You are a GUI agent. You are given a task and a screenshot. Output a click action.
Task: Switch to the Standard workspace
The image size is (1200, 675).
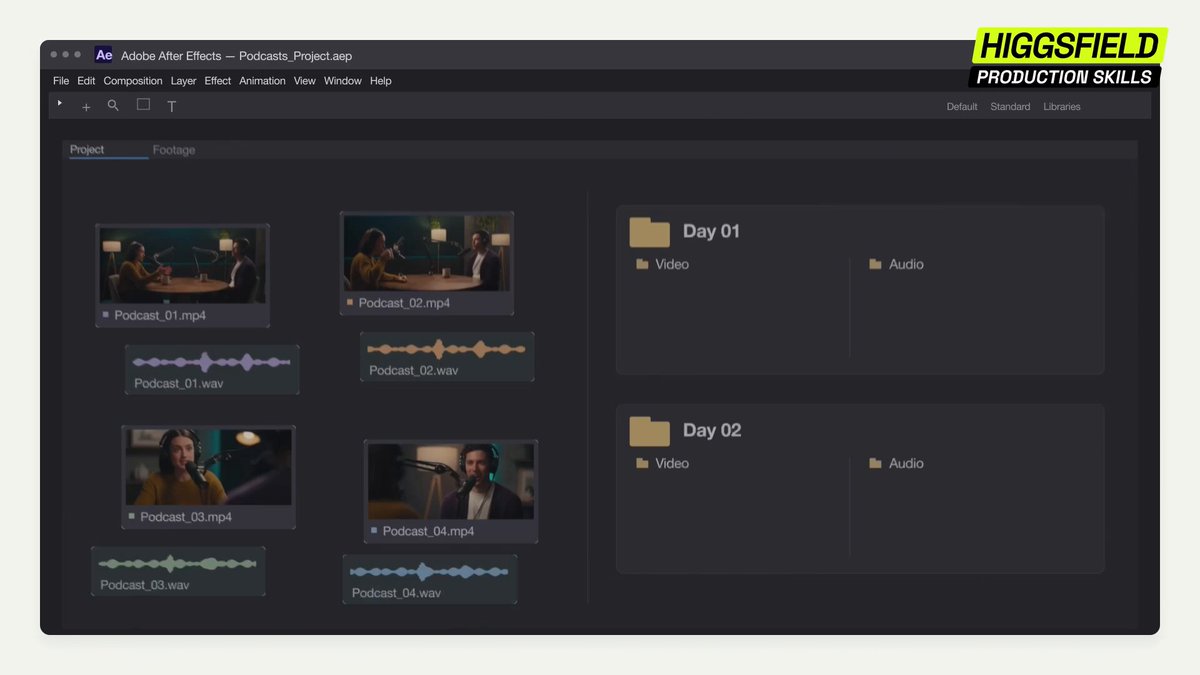click(x=1010, y=107)
